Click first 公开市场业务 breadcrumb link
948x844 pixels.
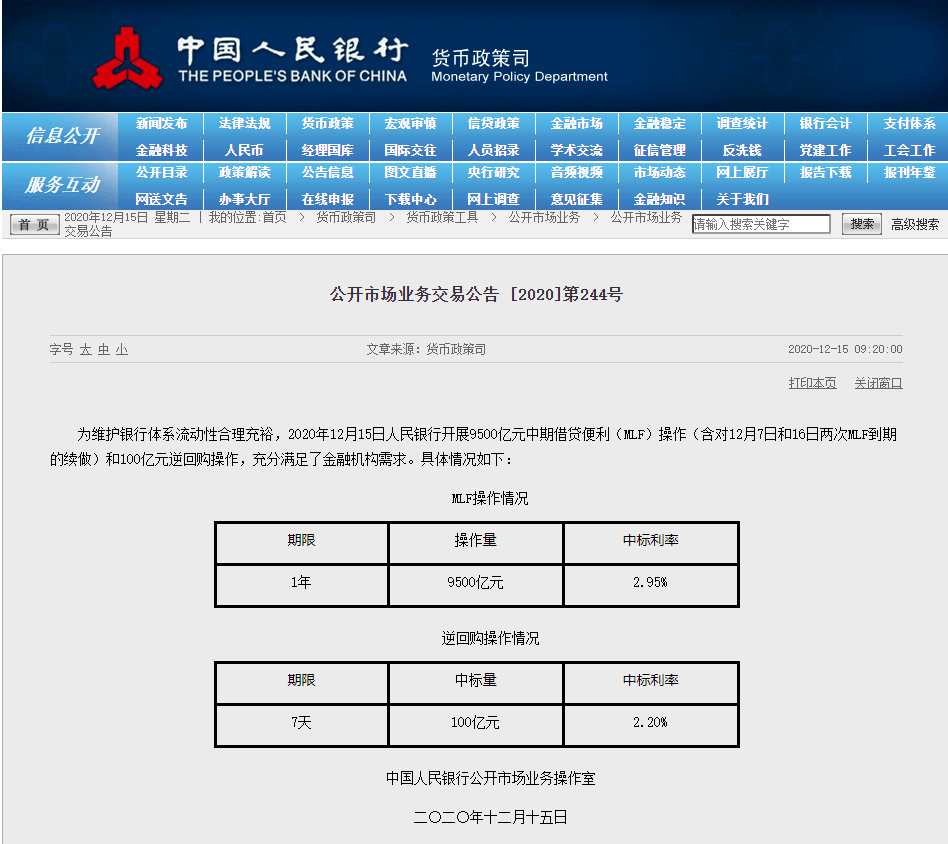(x=544, y=218)
